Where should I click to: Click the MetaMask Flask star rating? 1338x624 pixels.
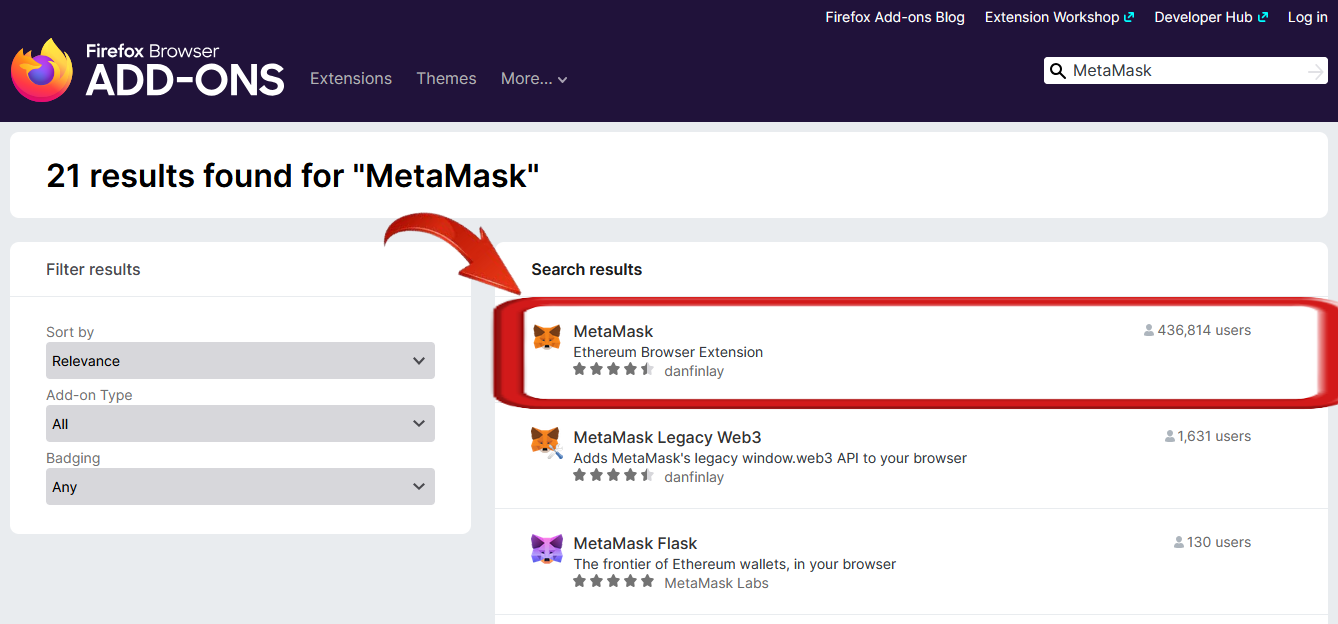click(614, 582)
